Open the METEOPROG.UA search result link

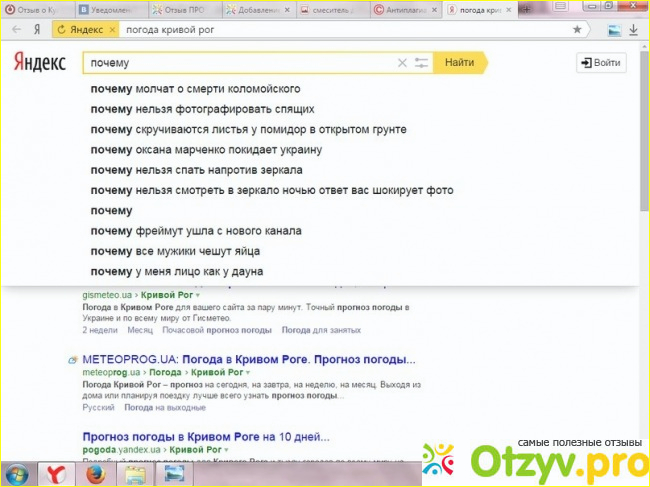click(248, 359)
